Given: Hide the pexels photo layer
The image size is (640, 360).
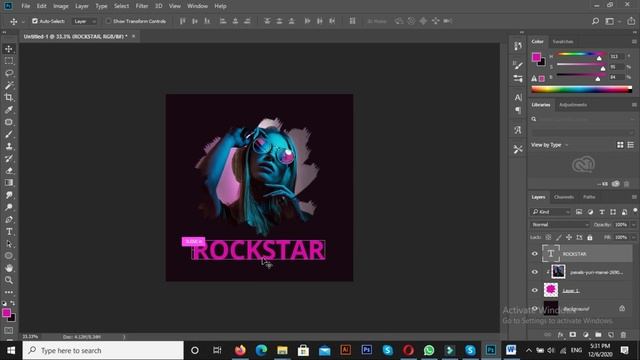Looking at the screenshot, I should pyautogui.click(x=535, y=272).
